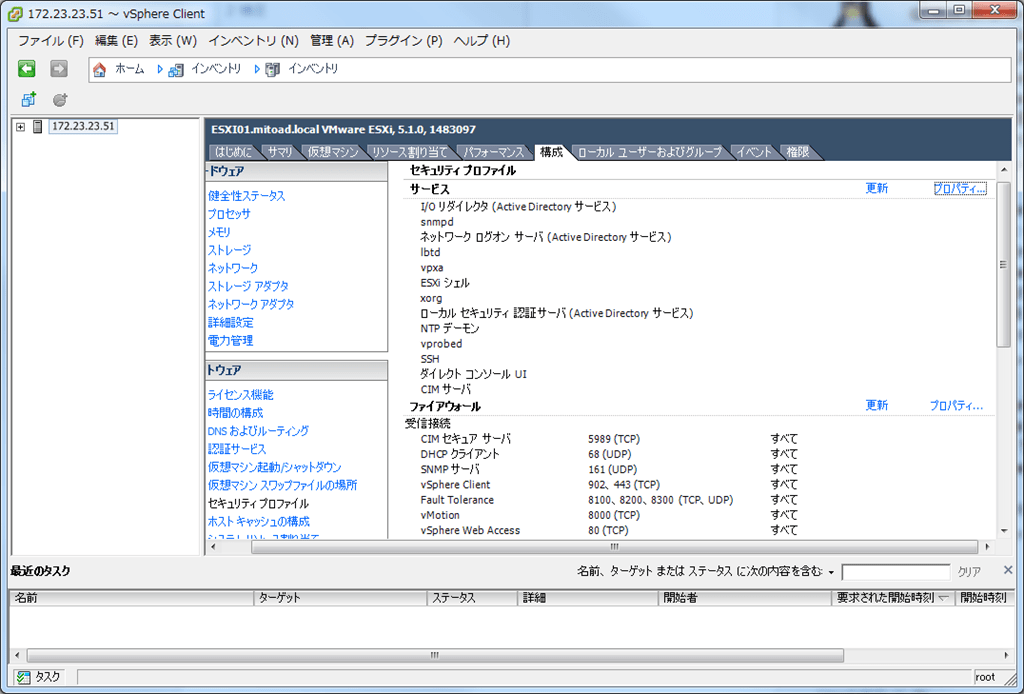Viewport: 1024px width, 694px height.
Task: Click 更新 link for ファイアウォール section
Action: pos(876,405)
